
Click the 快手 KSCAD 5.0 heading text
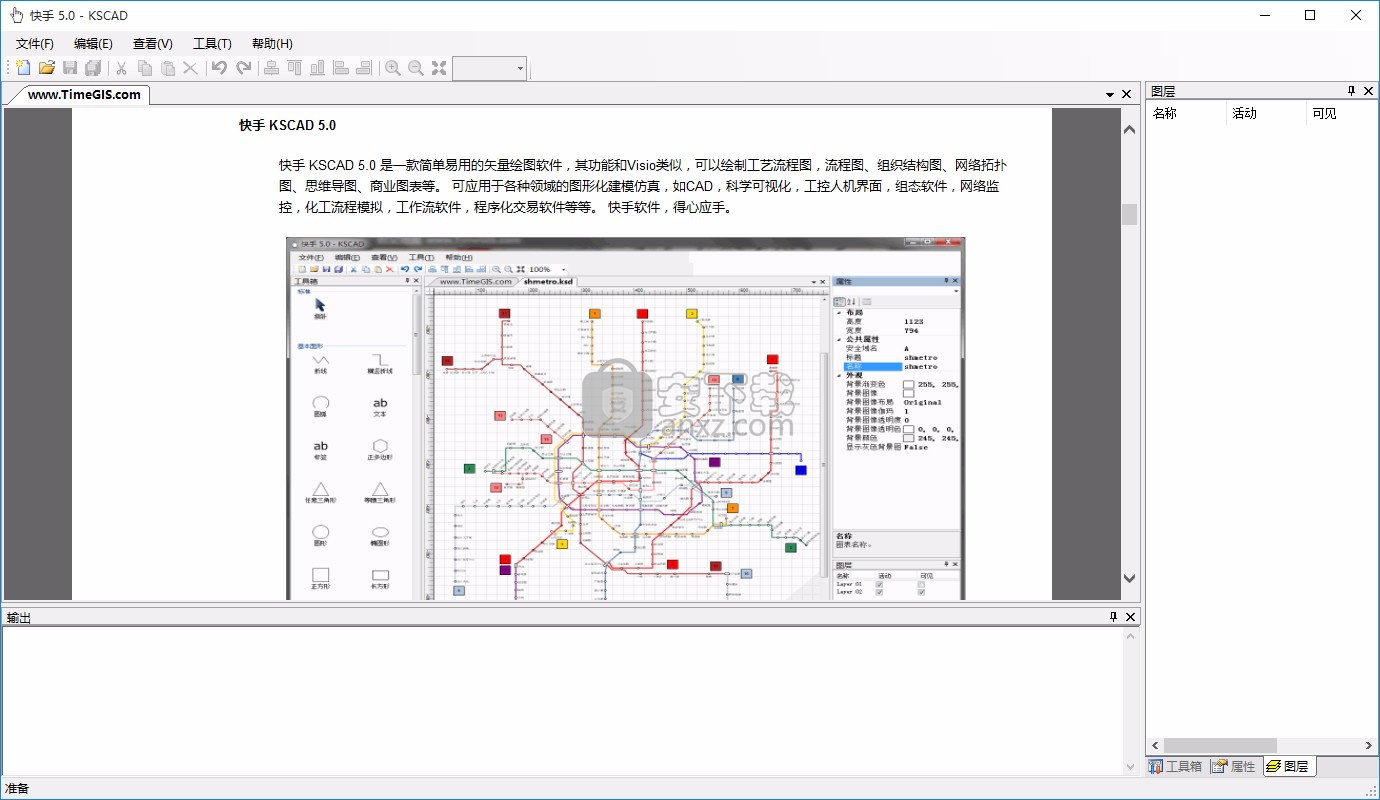287,125
